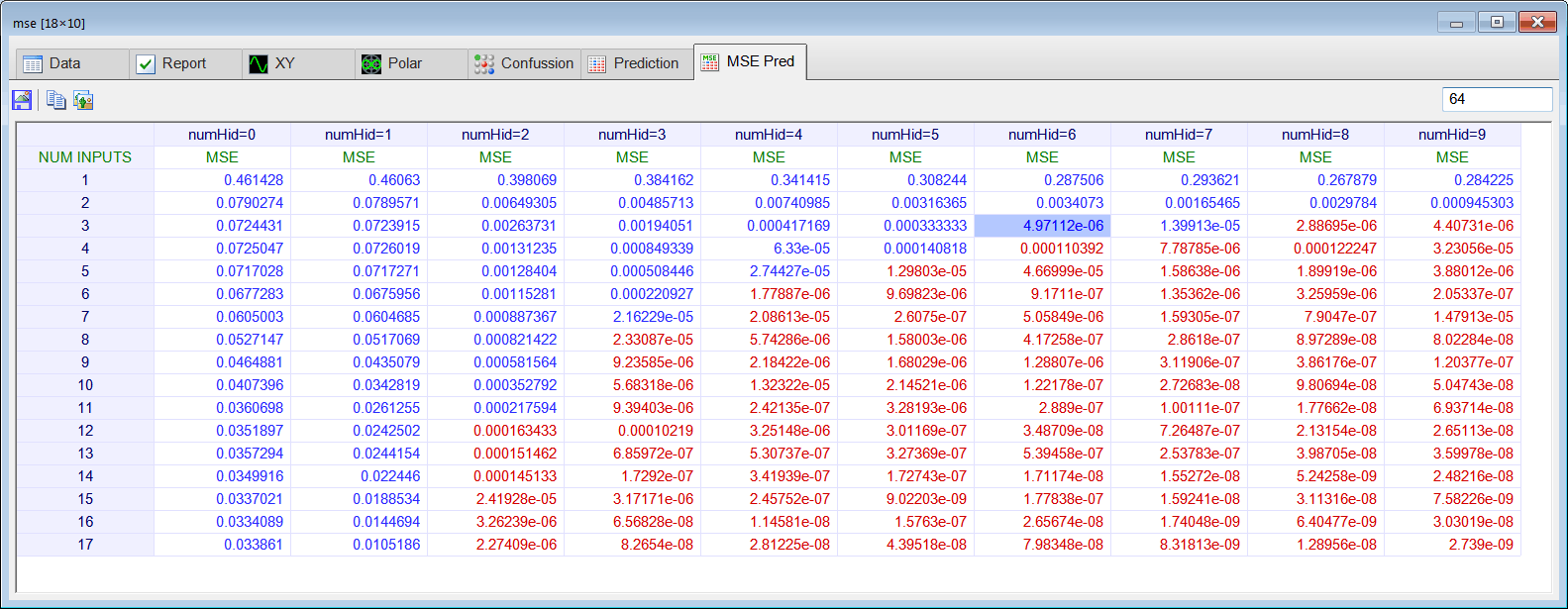Click cell 0.033861
The image size is (1568, 609).
(222, 545)
